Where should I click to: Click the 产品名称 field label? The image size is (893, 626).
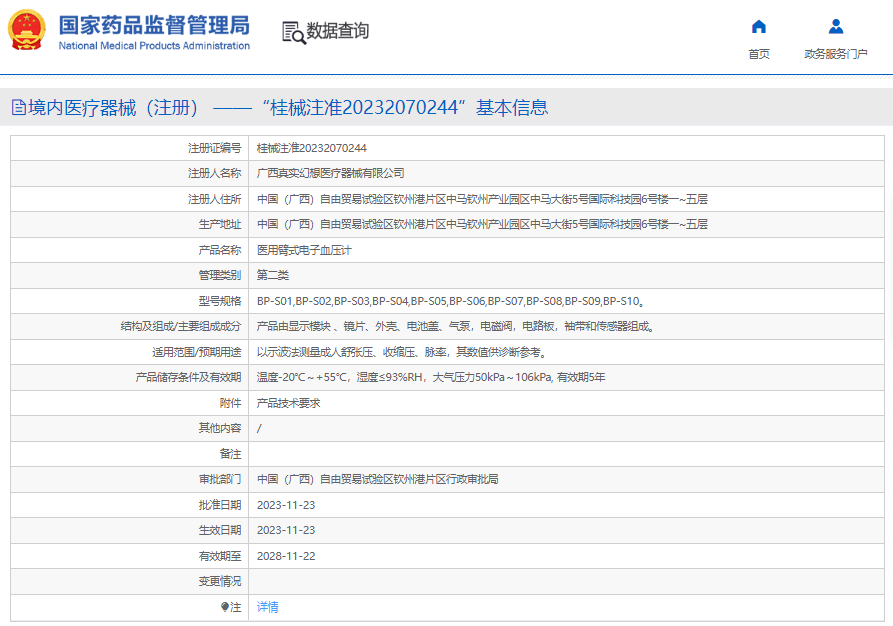(220, 250)
